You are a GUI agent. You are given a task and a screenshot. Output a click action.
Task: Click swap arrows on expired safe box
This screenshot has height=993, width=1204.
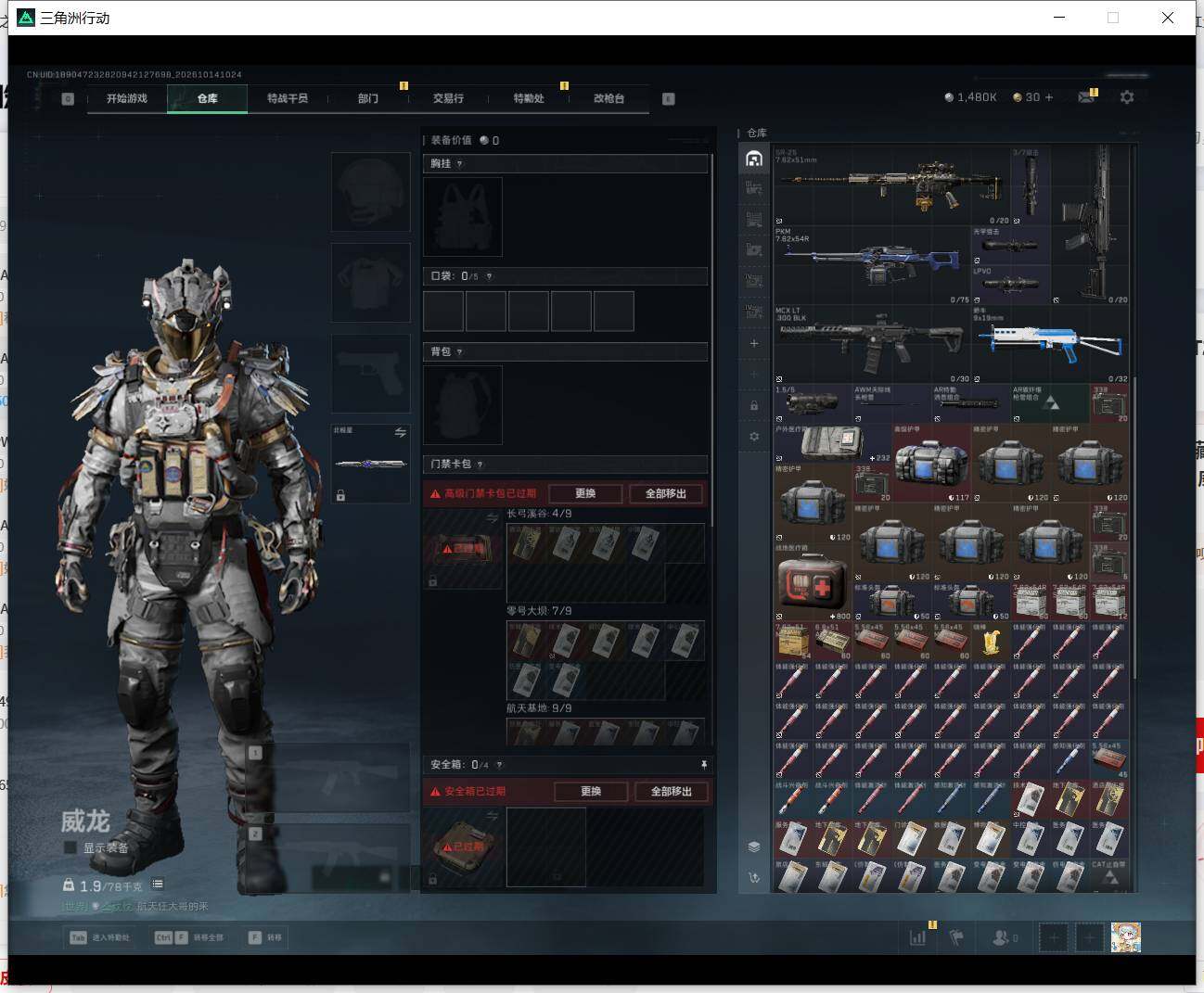click(492, 816)
